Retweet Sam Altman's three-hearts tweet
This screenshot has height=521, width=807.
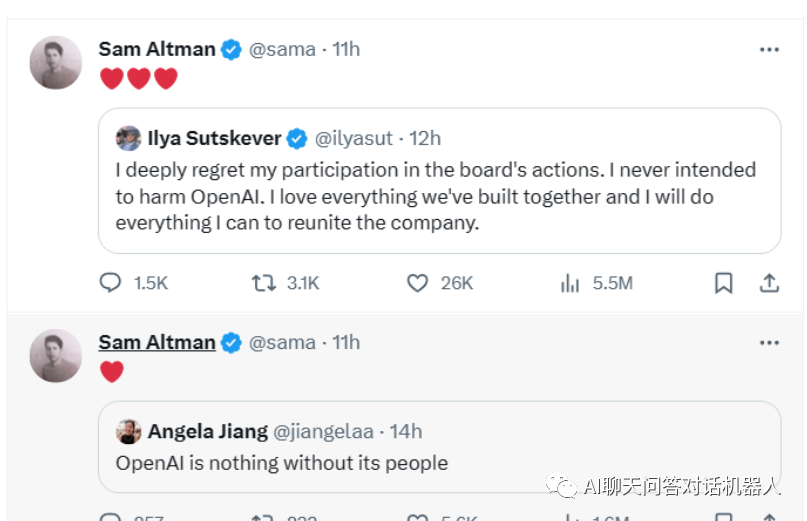264,284
